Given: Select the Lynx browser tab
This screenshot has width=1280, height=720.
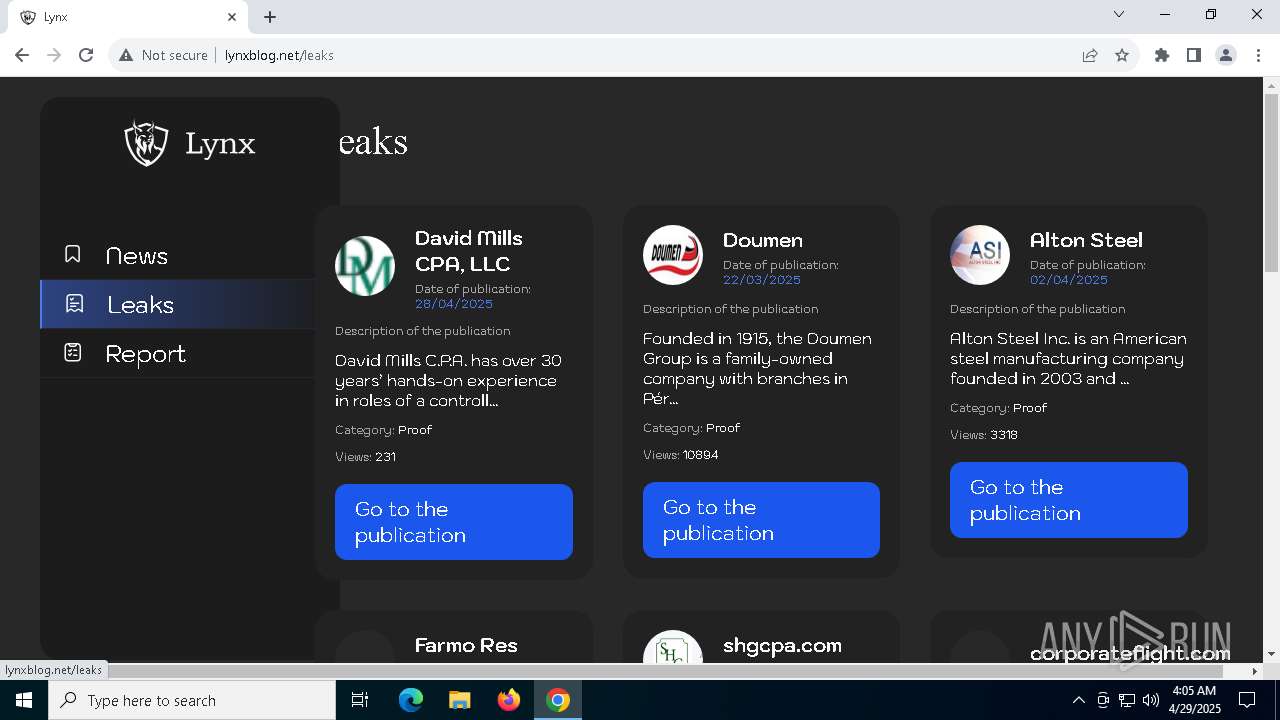Looking at the screenshot, I should 128,17.
